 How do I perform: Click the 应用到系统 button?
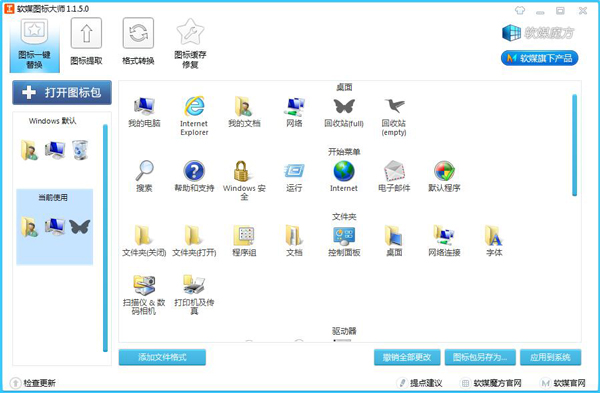[x=550, y=357]
